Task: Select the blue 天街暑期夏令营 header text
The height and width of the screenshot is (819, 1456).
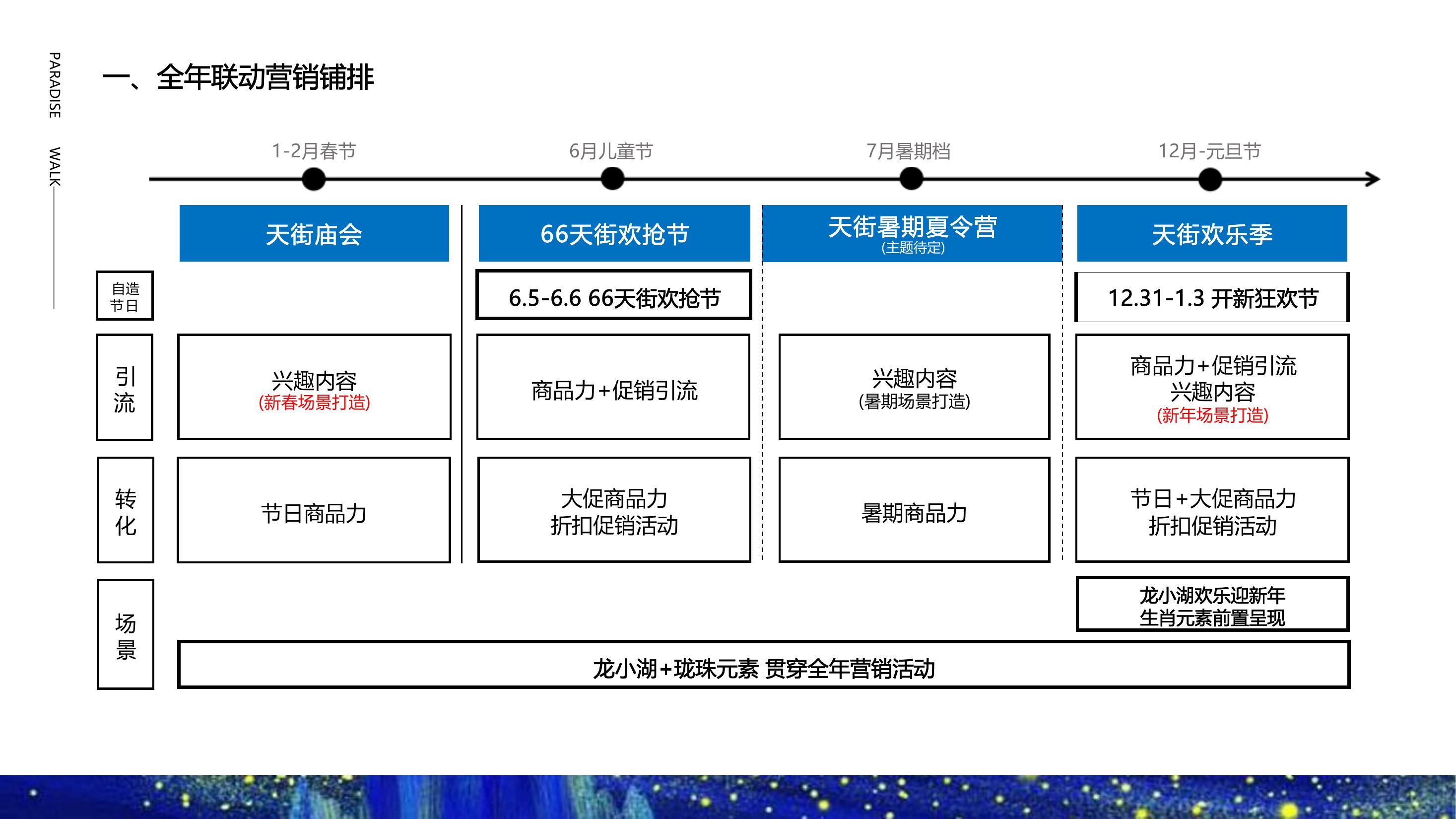Action: (x=912, y=227)
